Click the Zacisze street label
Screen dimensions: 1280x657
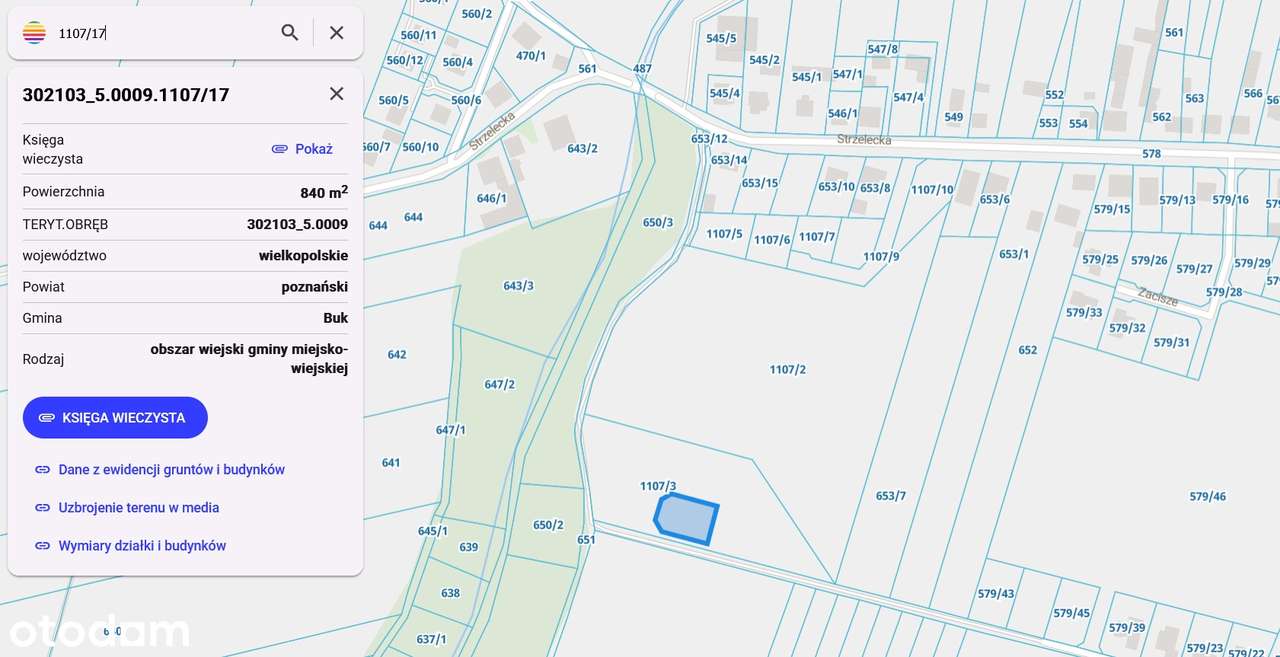click(1158, 296)
